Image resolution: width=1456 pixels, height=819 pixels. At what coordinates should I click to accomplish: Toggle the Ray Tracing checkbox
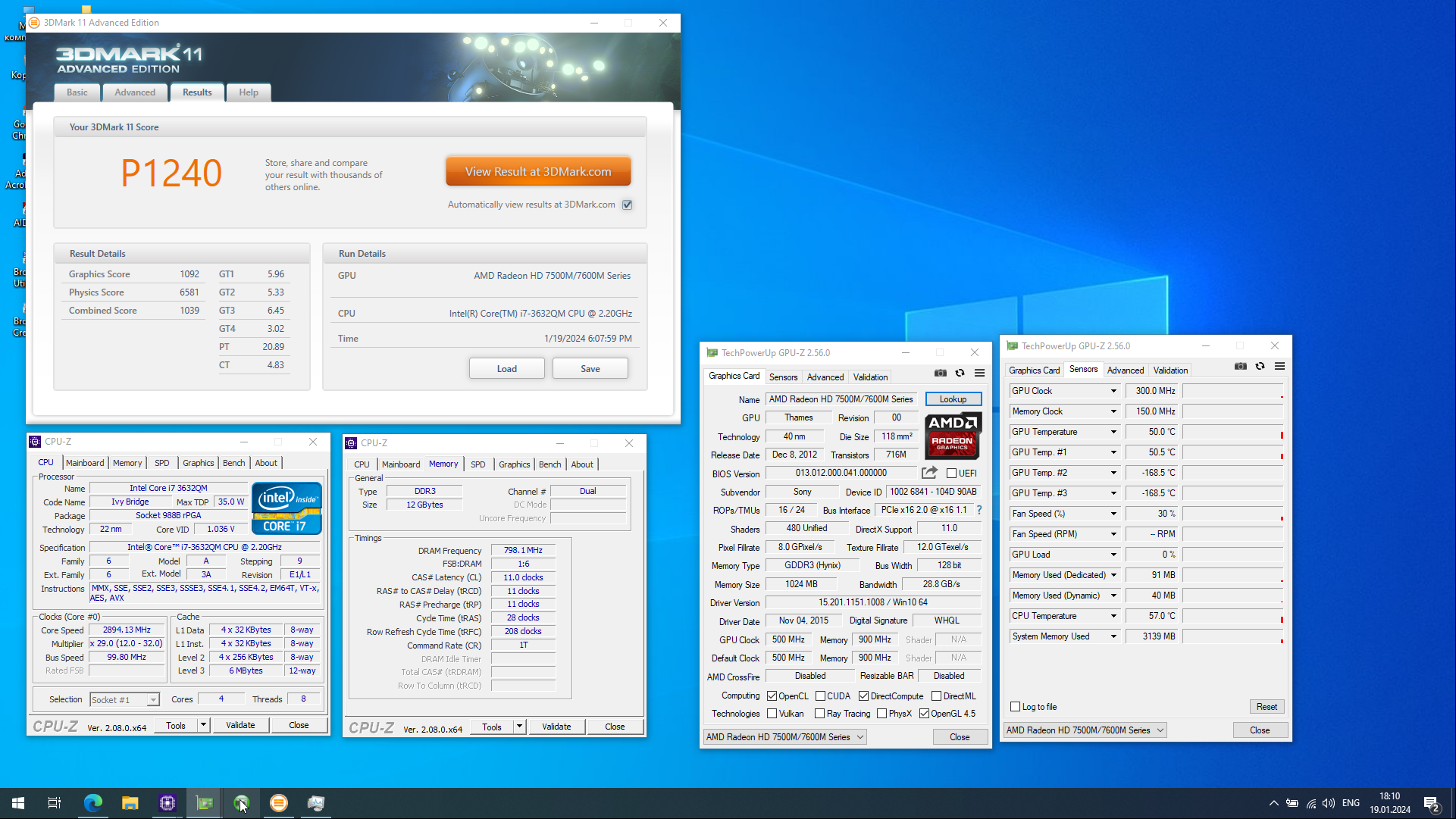819,714
